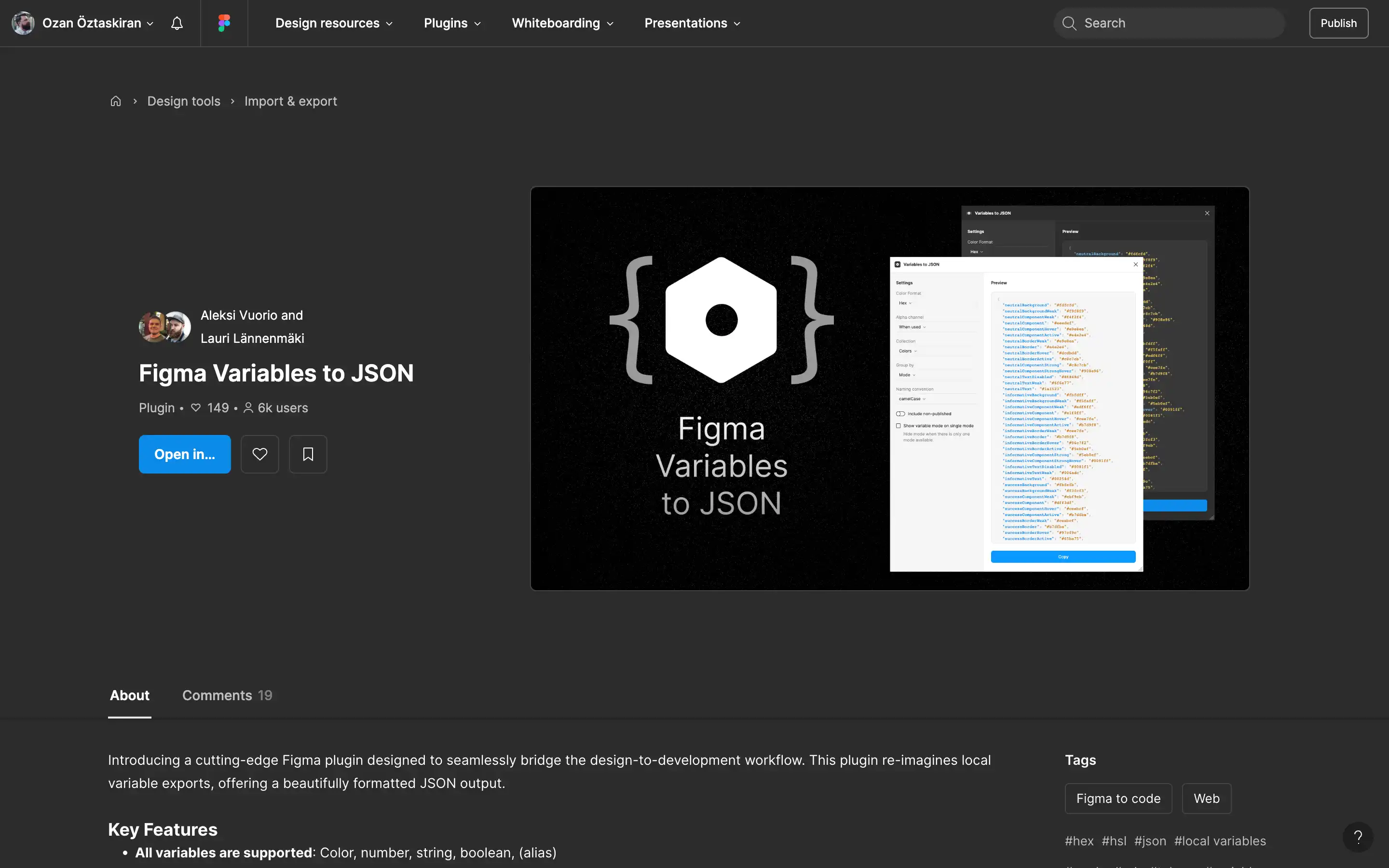Click the #json hashtag
Viewport: 1389px width, 868px height.
(x=1150, y=841)
